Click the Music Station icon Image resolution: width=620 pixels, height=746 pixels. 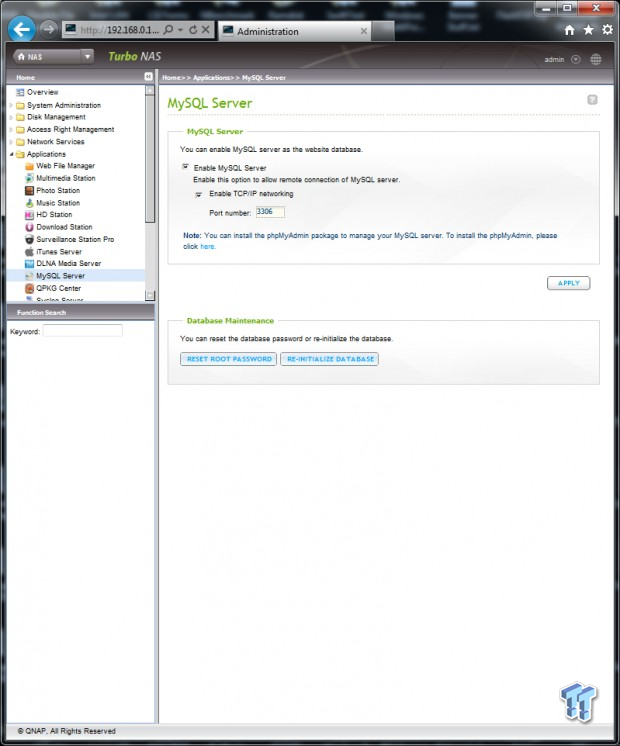[30, 203]
